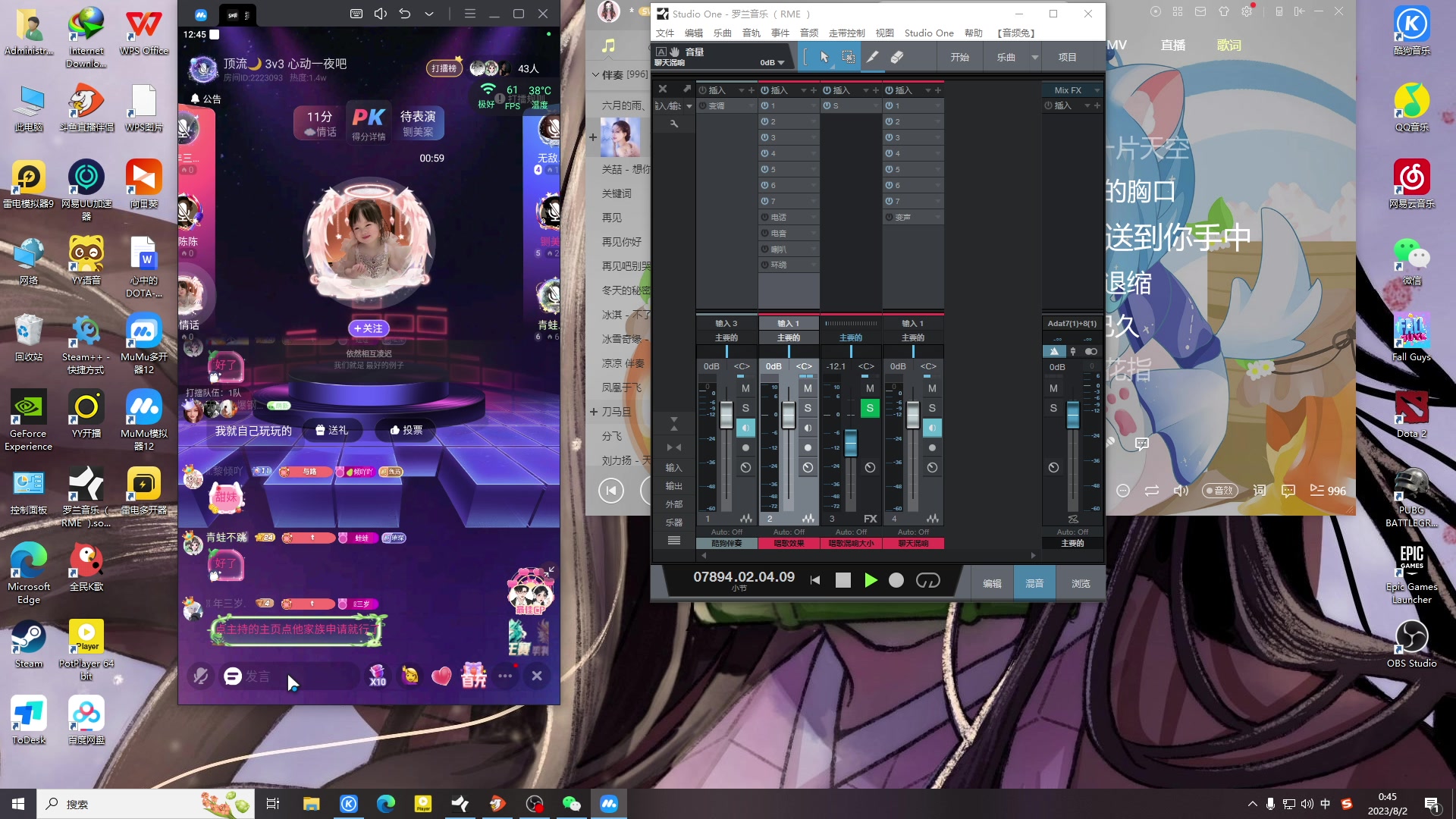This screenshot has width=1456, height=819.
Task: Click the wrench settings icon in mixer
Action: (x=673, y=124)
